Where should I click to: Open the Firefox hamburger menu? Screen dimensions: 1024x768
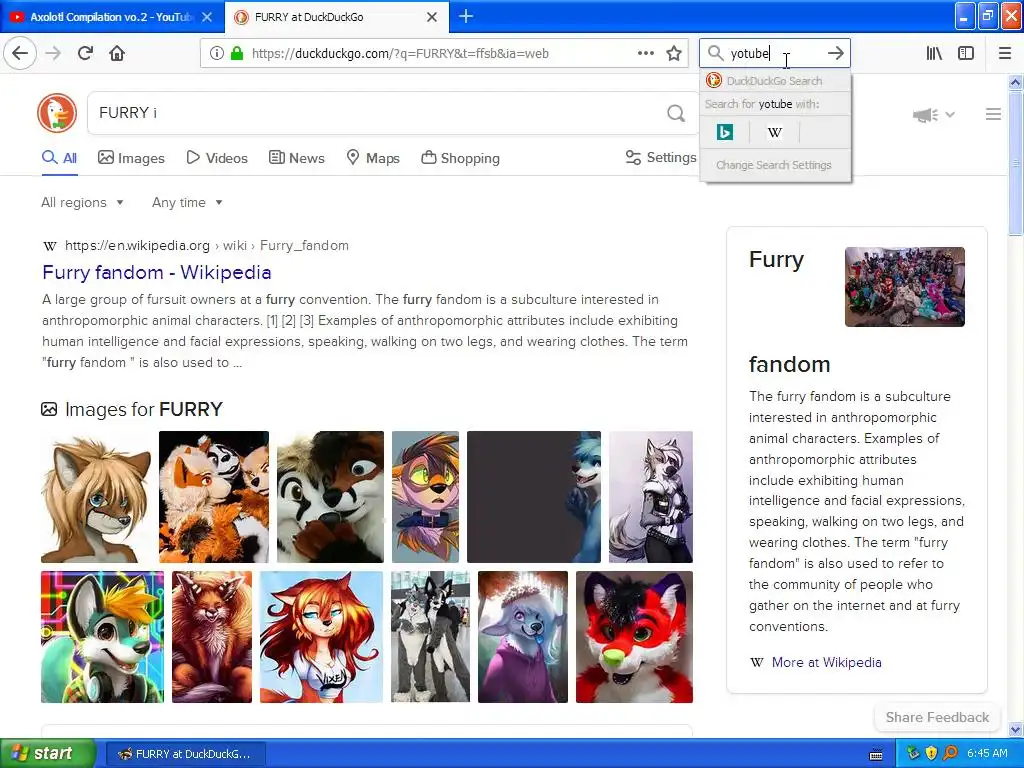point(1005,53)
